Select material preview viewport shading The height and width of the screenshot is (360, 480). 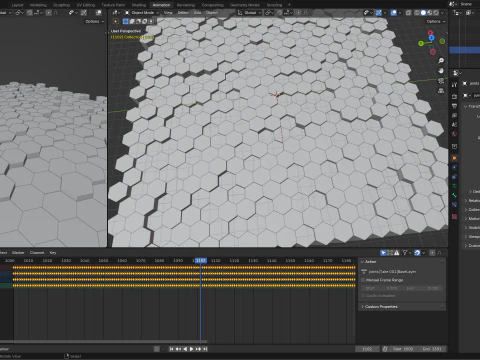click(430, 13)
